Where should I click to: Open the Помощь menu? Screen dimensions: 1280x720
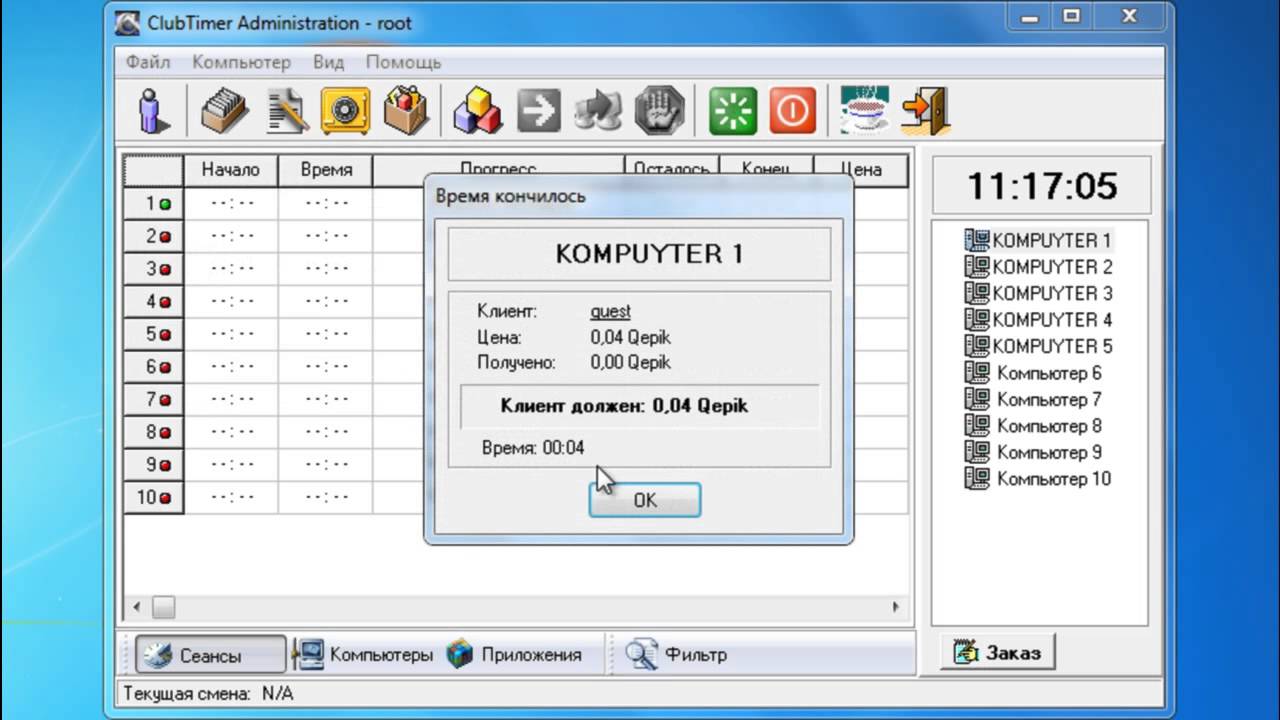pos(403,62)
